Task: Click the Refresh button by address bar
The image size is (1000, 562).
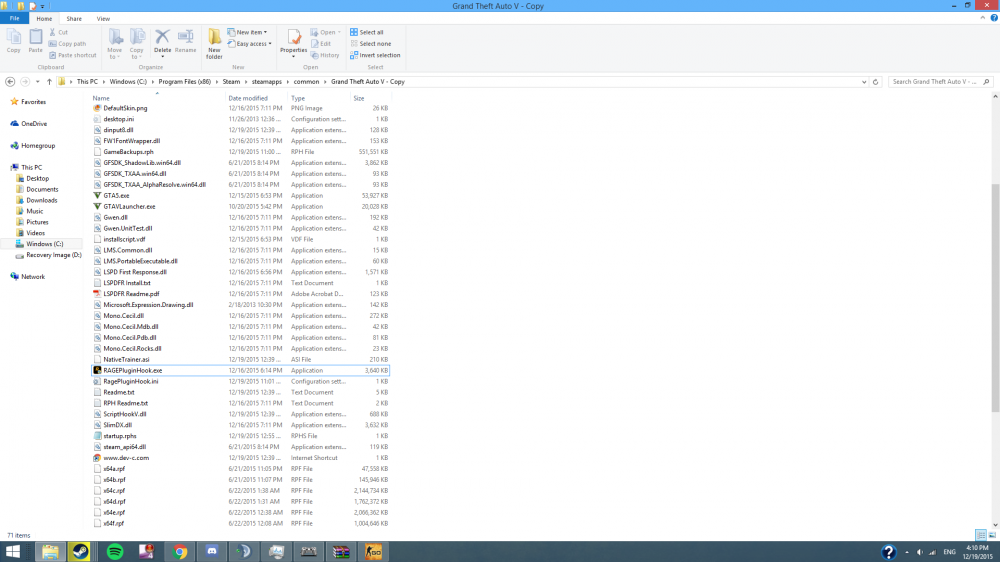Action: tap(876, 82)
